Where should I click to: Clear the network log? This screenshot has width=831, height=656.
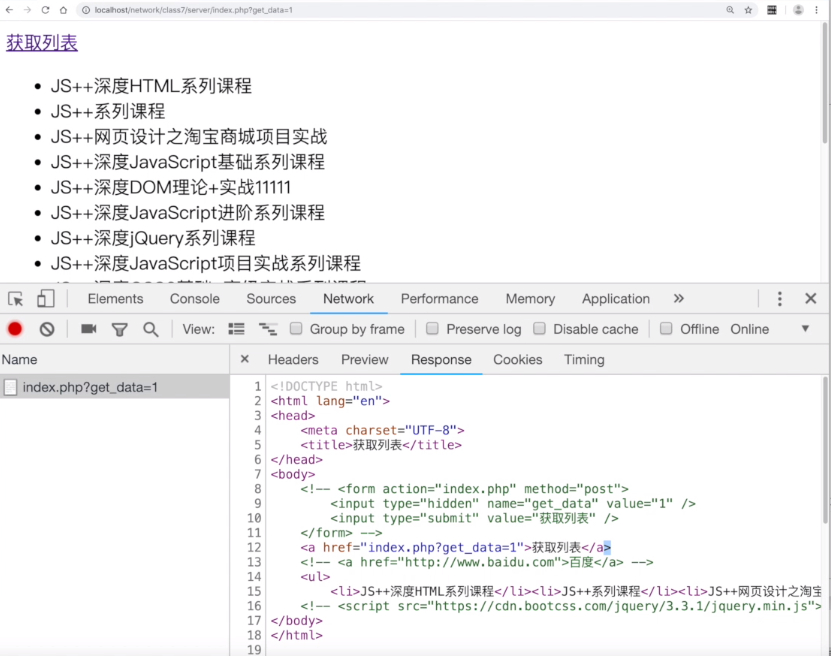click(47, 329)
